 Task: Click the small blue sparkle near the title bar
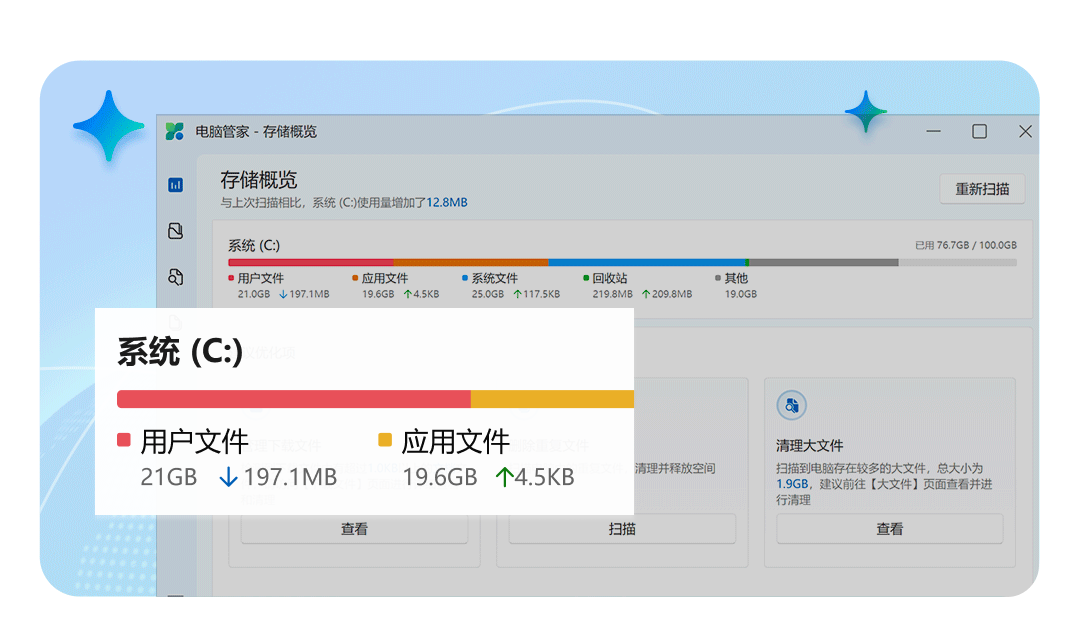865,112
